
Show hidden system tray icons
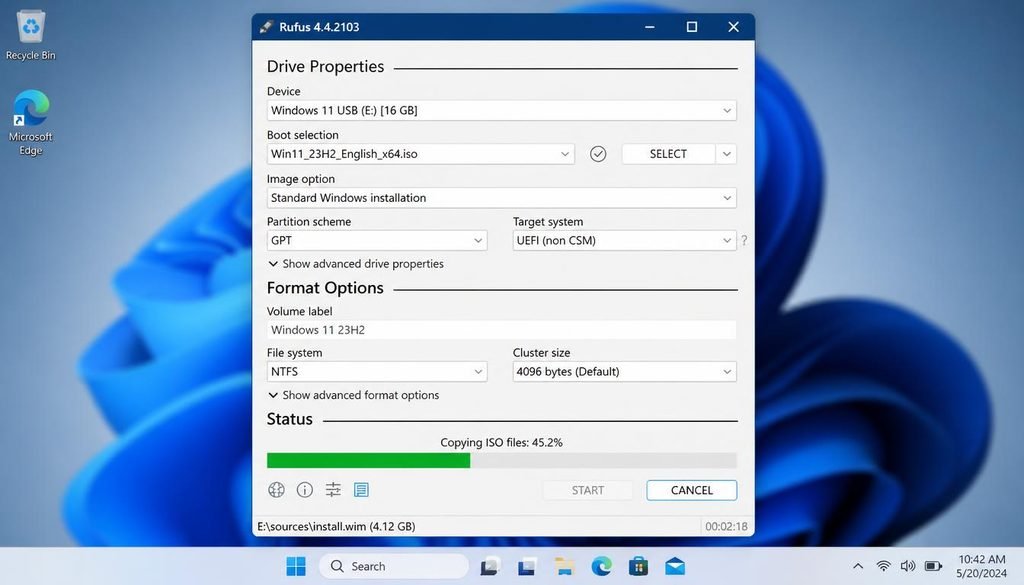[x=858, y=566]
